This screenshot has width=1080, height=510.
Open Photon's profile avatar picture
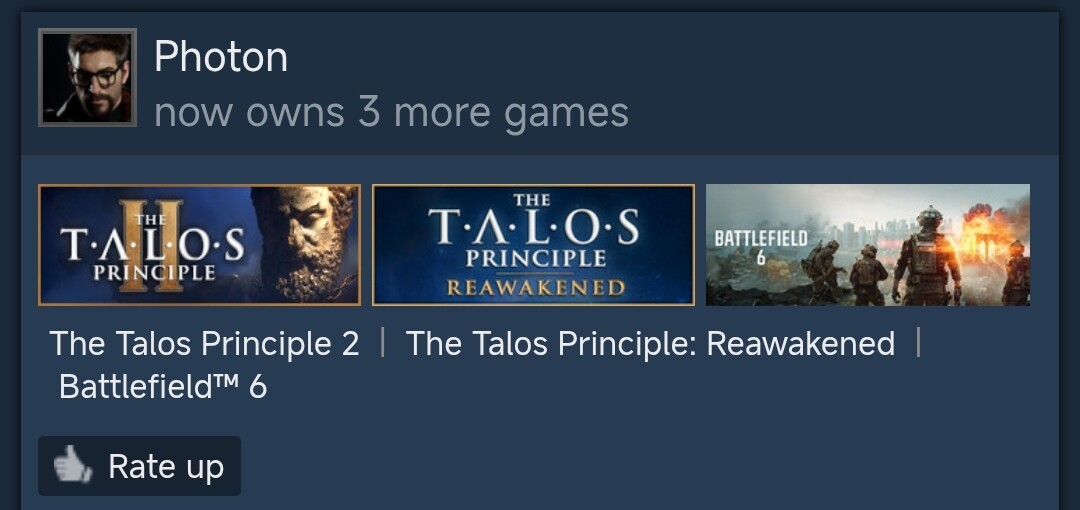tap(87, 77)
